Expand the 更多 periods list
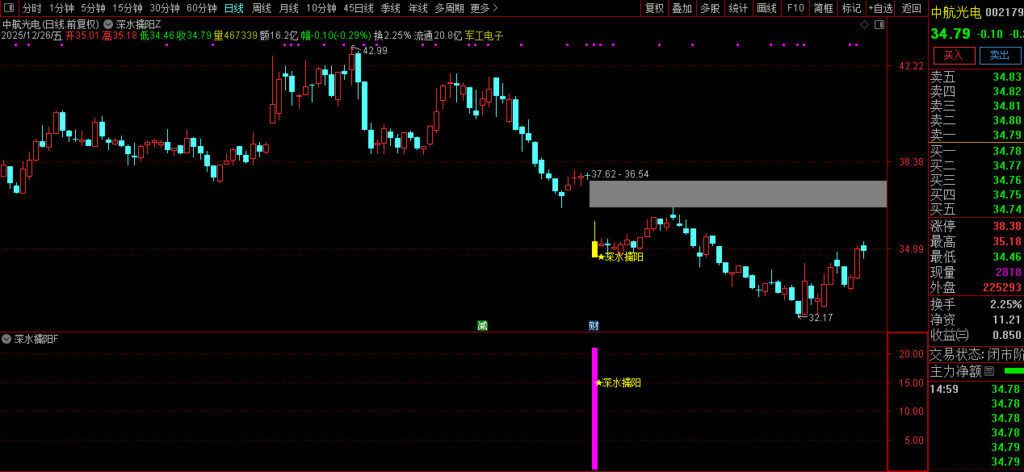 point(483,8)
